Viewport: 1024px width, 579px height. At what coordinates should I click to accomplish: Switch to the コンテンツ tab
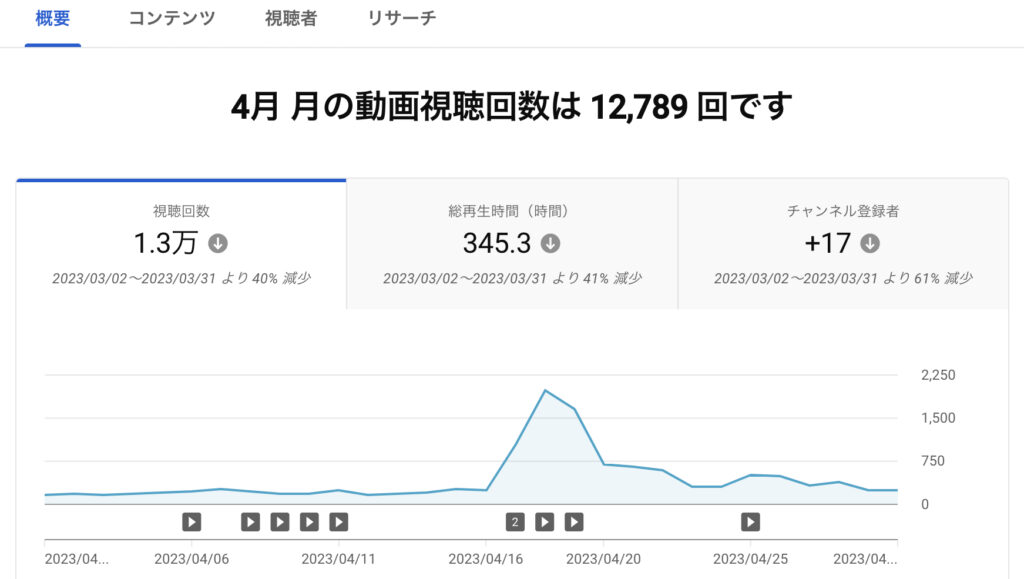(x=171, y=19)
